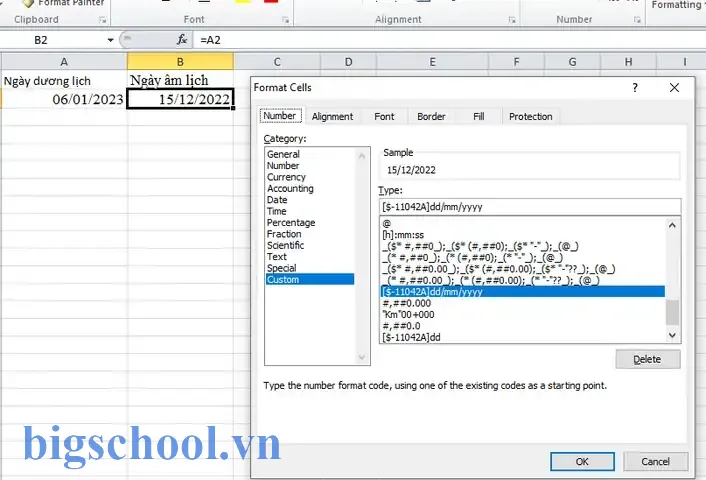706x480 pixels.
Task: Open Number group dialog launcher
Action: 637,20
